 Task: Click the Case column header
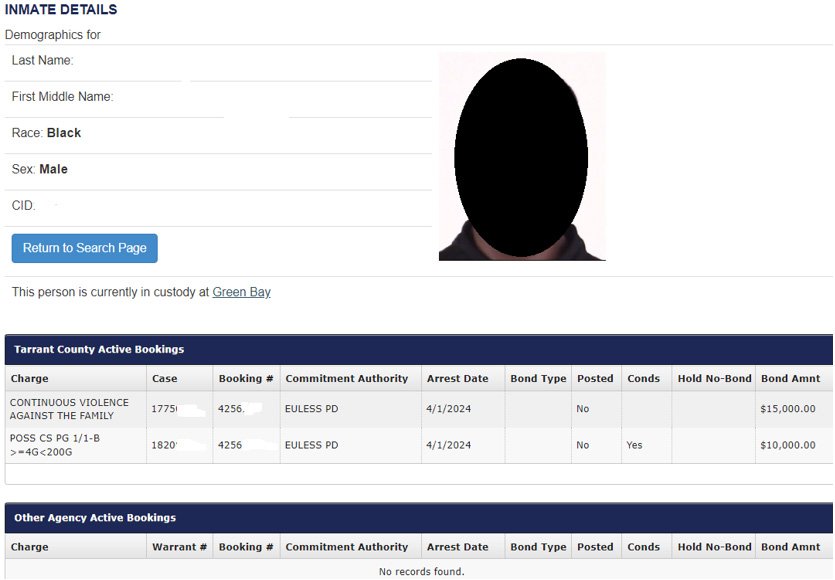click(x=167, y=378)
